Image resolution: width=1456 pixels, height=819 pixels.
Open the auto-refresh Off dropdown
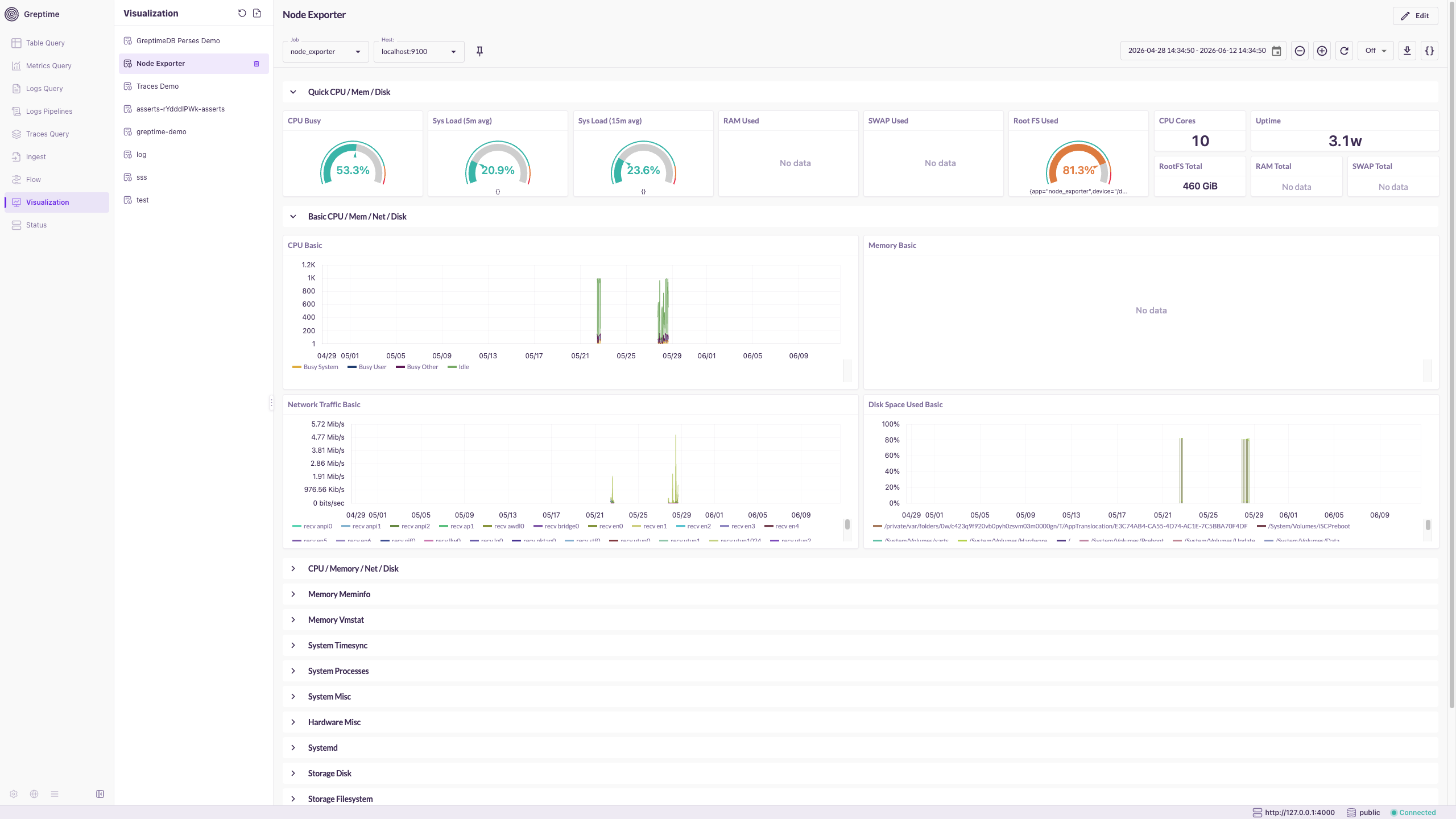[x=1375, y=51]
